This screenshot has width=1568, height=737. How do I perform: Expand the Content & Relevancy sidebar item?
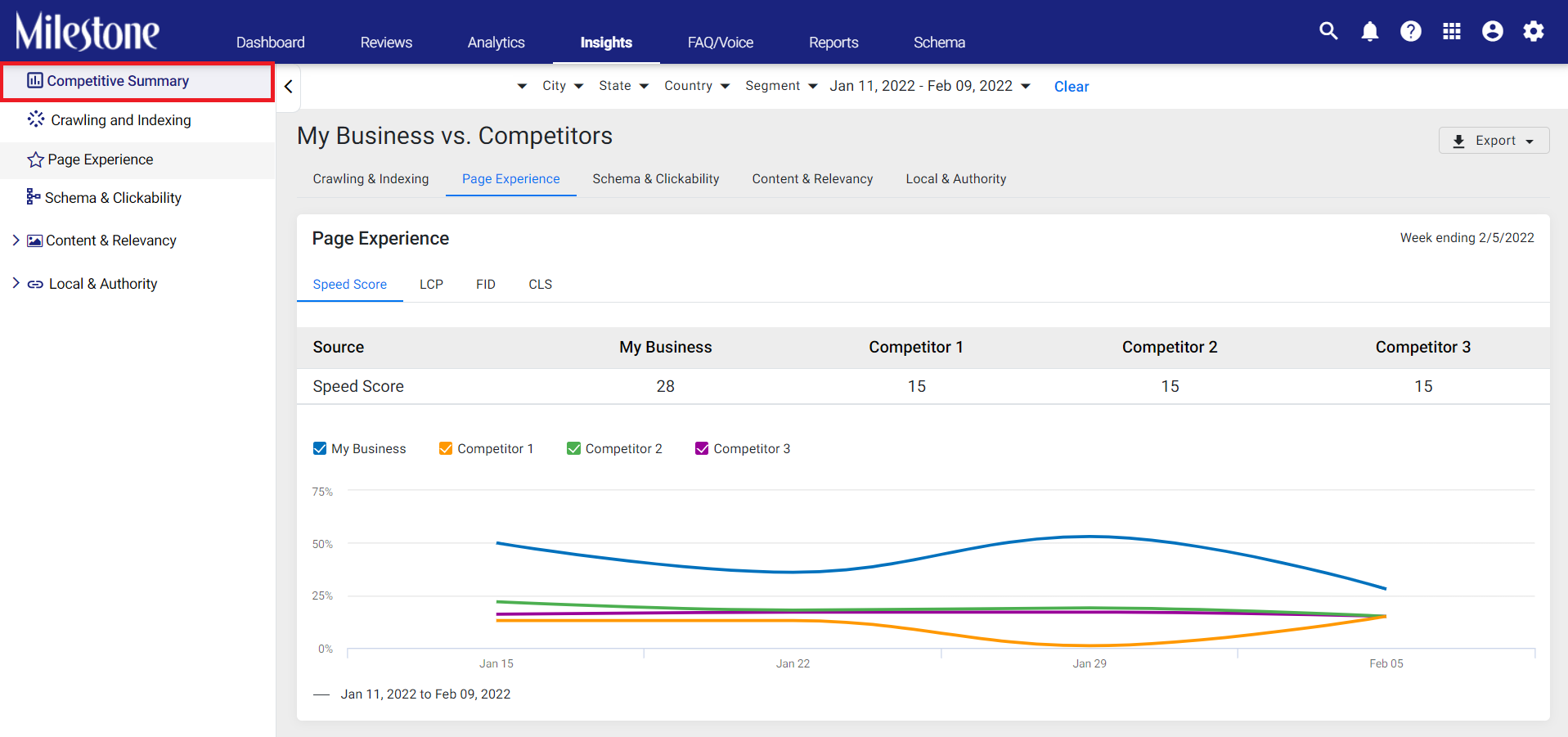tap(16, 240)
